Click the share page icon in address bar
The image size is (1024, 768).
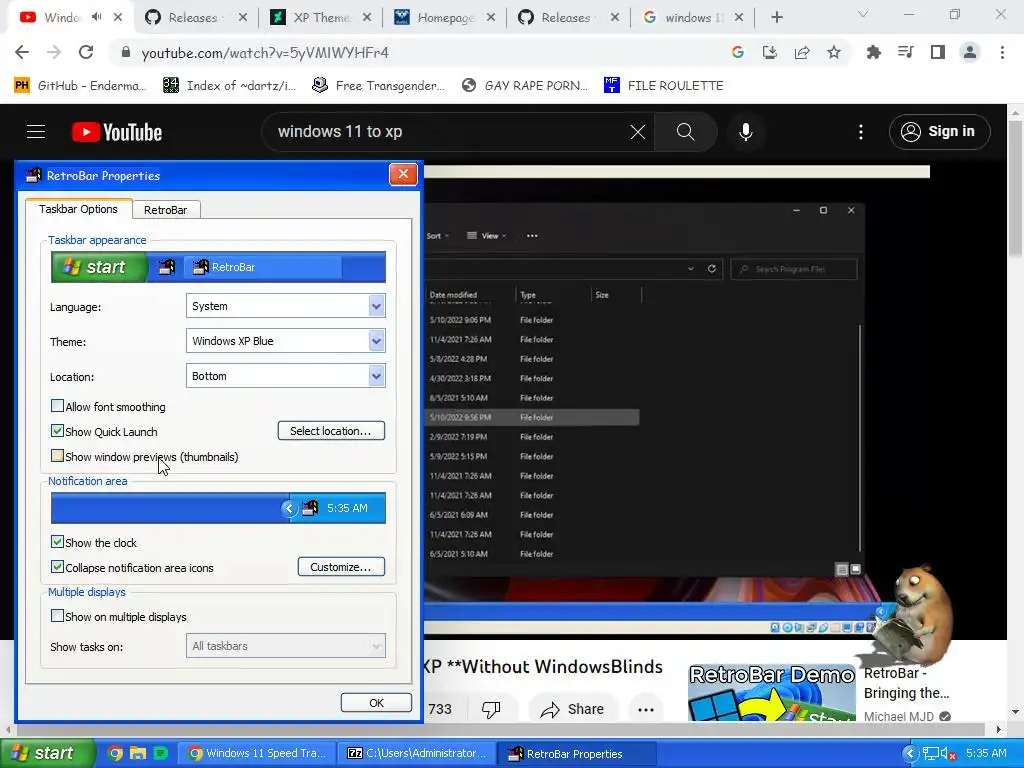(x=802, y=52)
